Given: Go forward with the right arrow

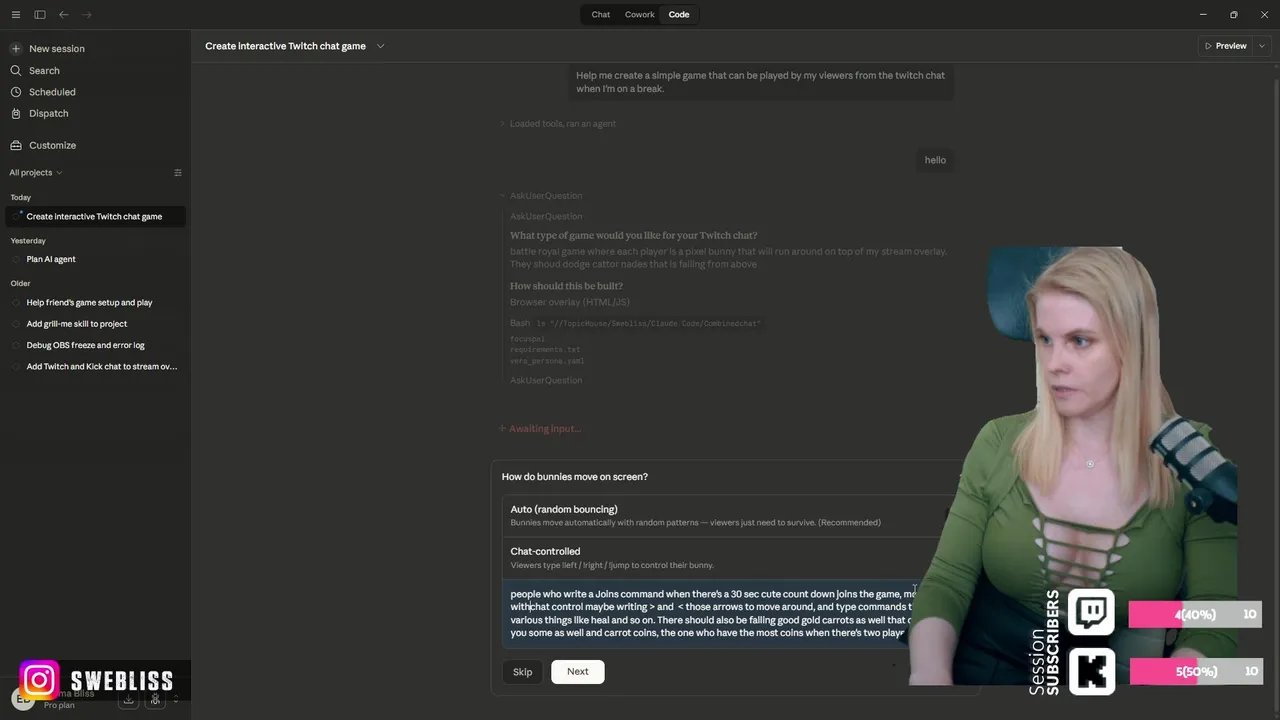Looking at the screenshot, I should [x=87, y=15].
